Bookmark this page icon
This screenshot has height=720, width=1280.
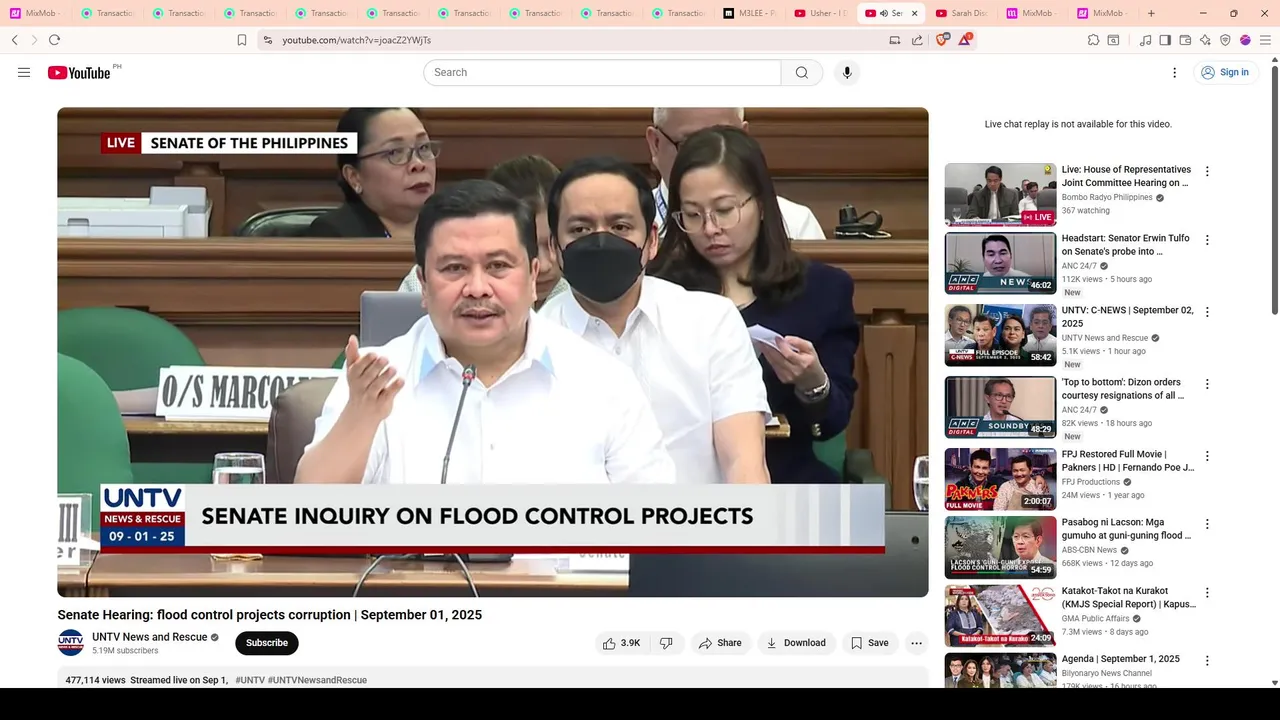pyautogui.click(x=242, y=40)
